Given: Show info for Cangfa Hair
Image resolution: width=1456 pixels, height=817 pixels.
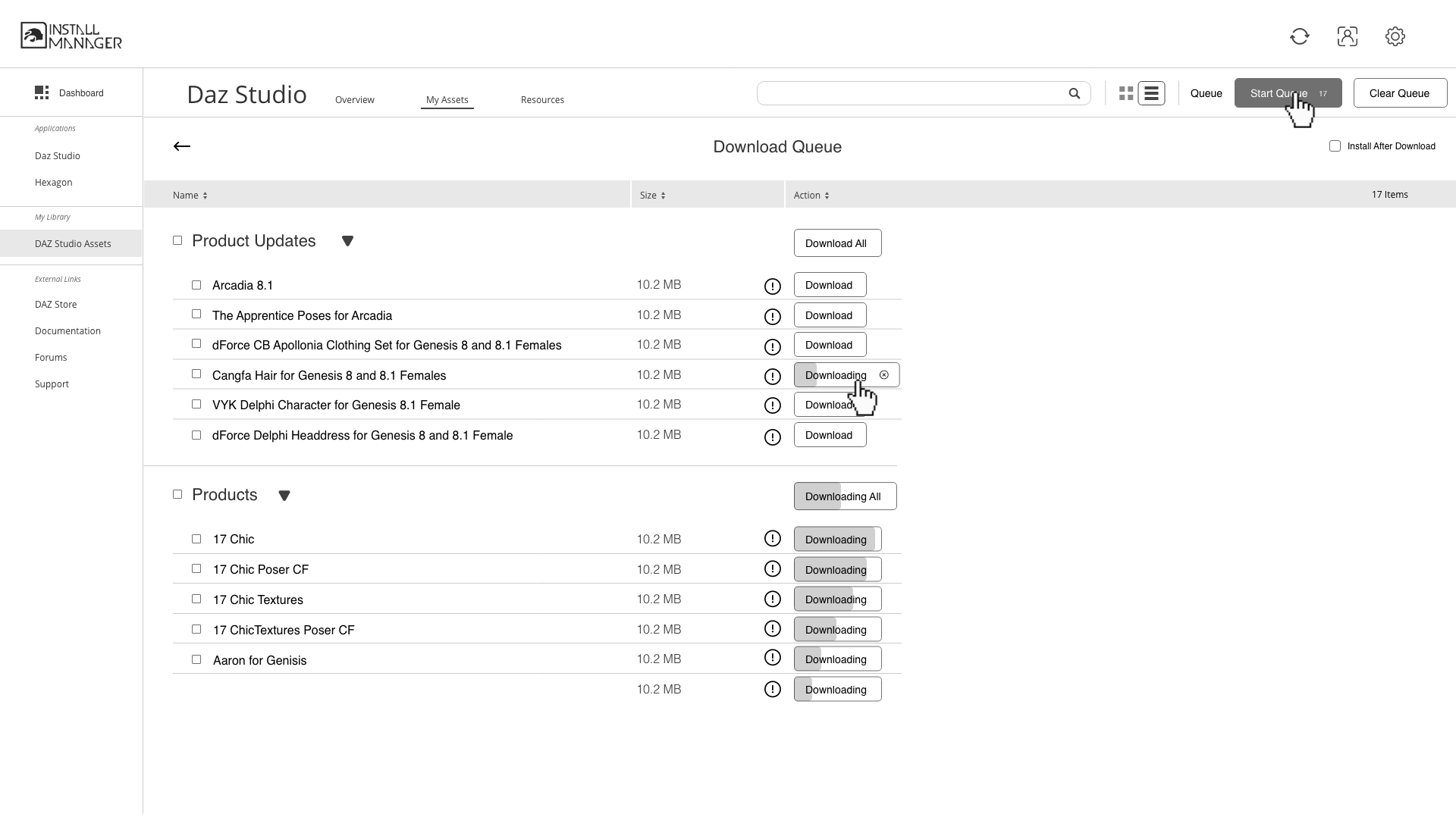Looking at the screenshot, I should [772, 377].
